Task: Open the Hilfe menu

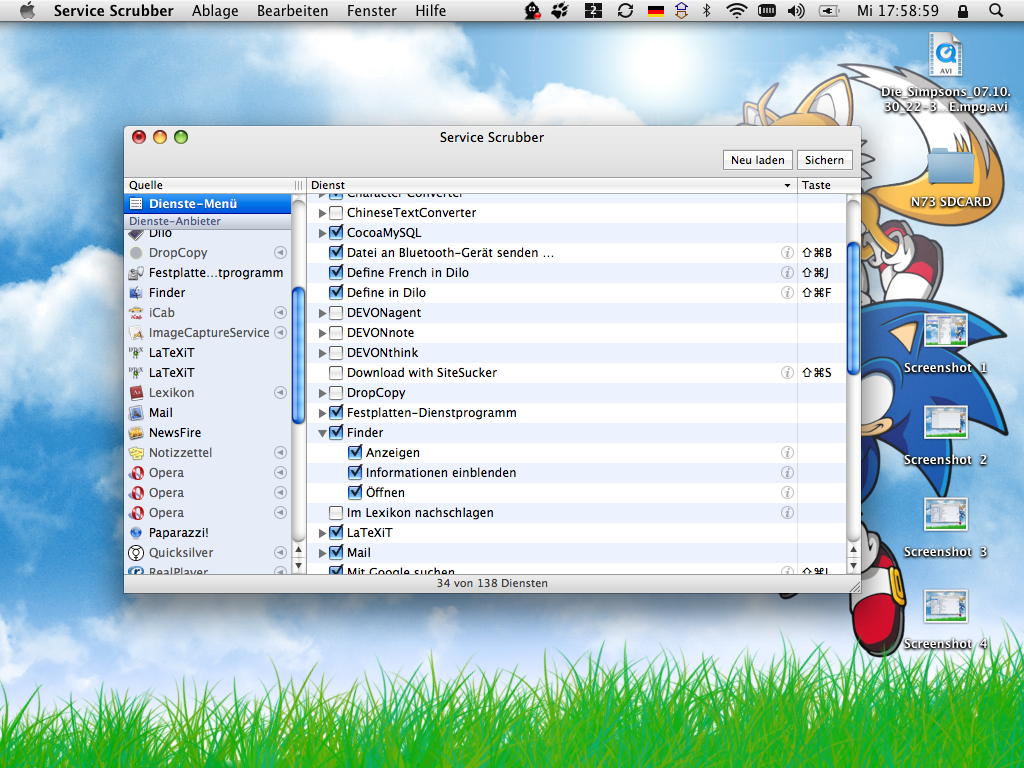Action: [430, 10]
